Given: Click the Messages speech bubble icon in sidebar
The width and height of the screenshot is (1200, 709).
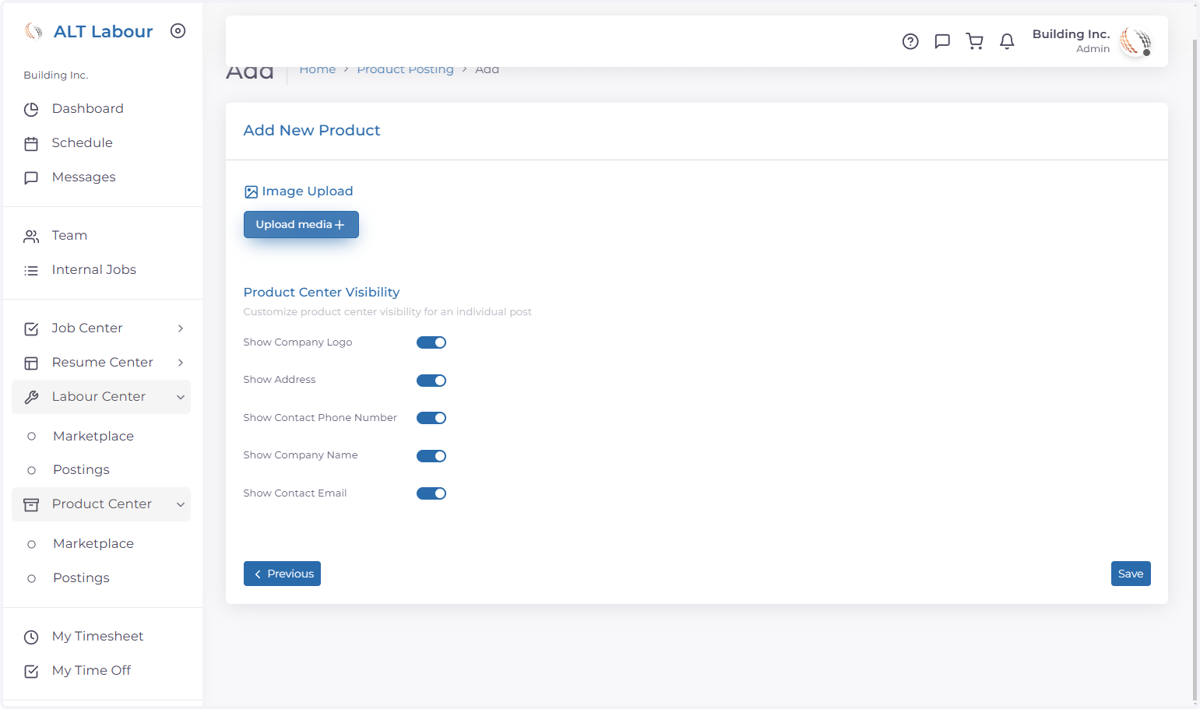Looking at the screenshot, I should [x=31, y=177].
